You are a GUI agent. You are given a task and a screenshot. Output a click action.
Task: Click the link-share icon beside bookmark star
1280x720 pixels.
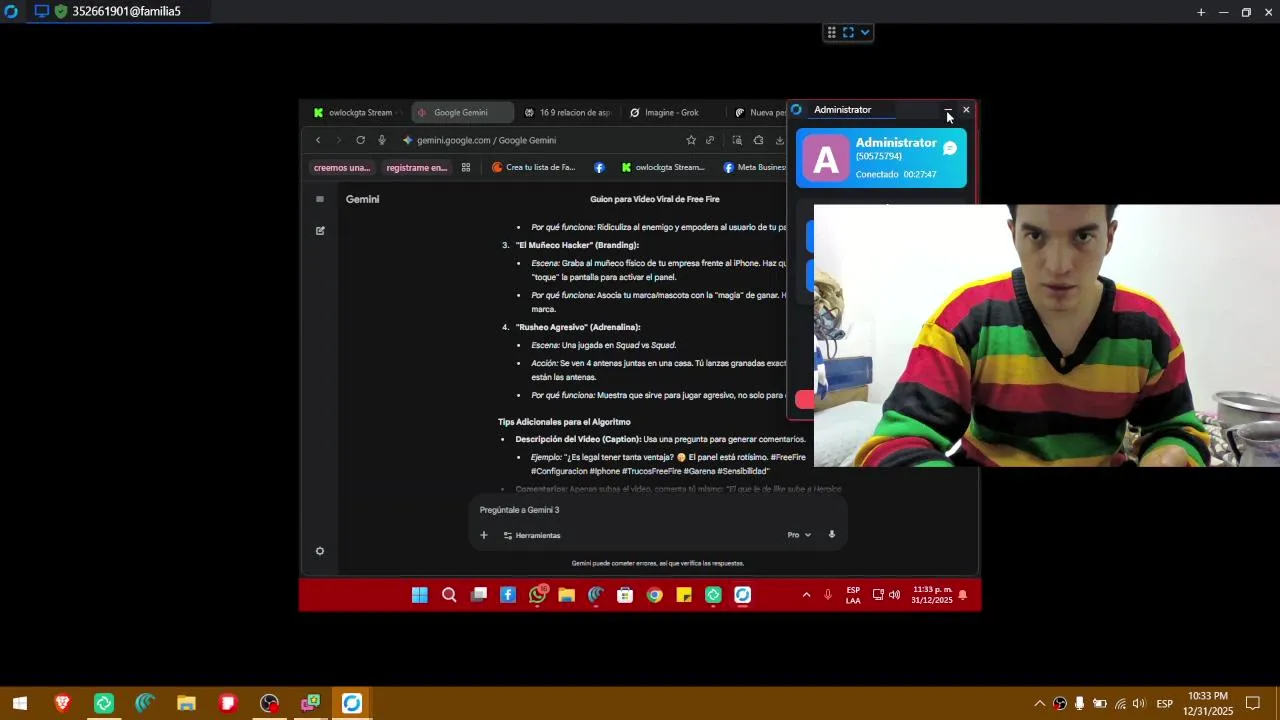click(x=710, y=140)
